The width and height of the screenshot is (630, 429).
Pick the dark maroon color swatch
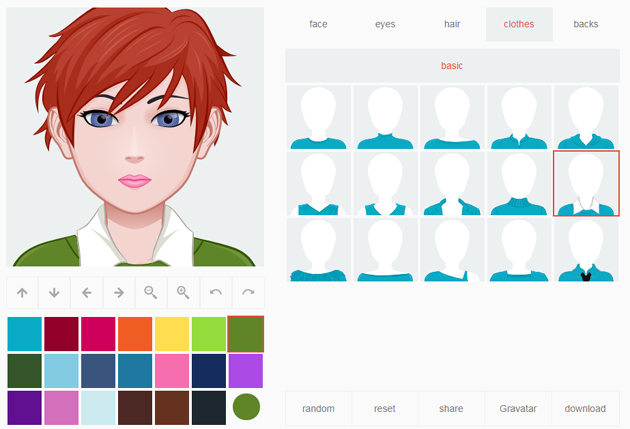tap(61, 334)
